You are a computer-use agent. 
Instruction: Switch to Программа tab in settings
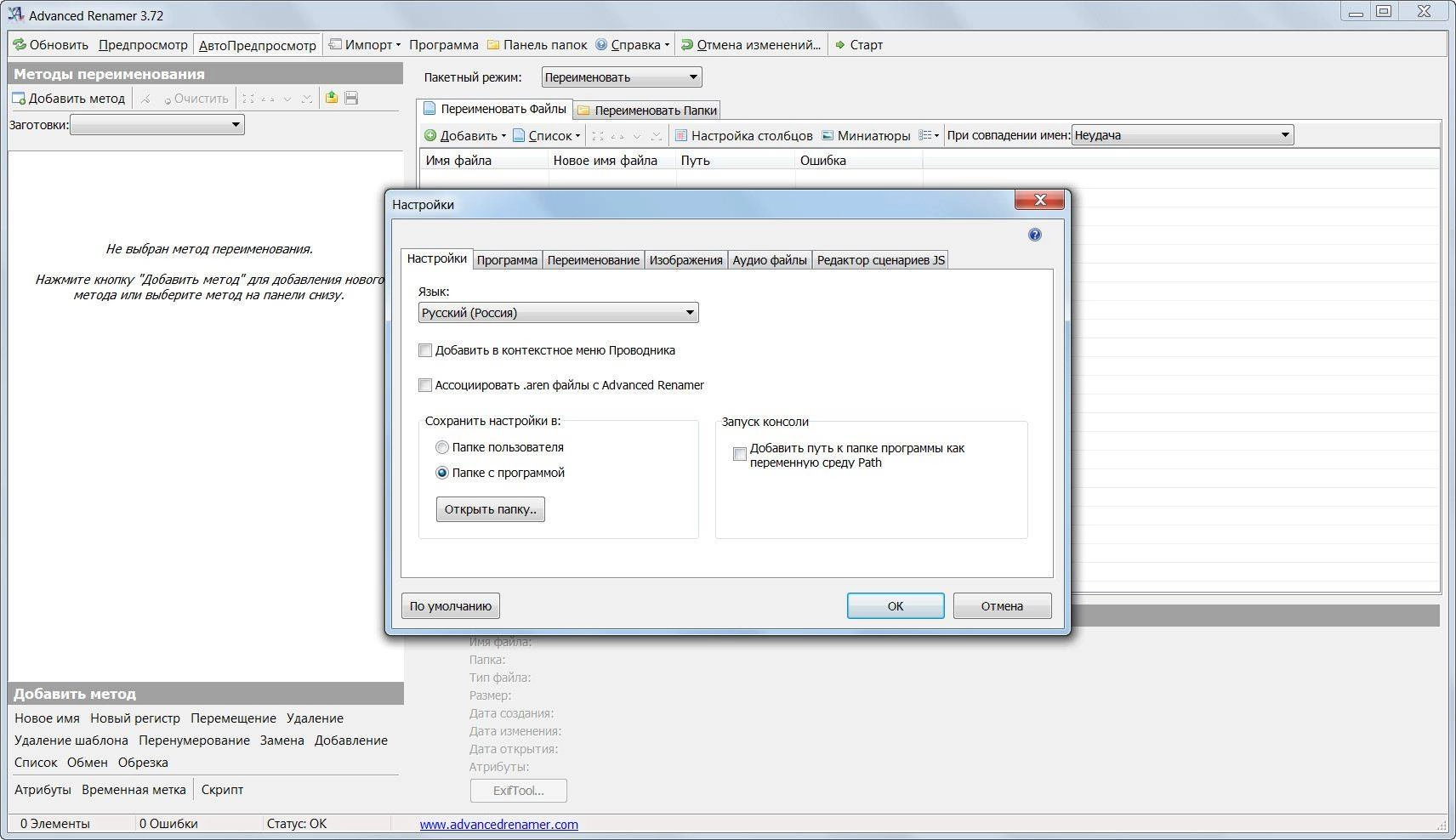click(x=507, y=260)
